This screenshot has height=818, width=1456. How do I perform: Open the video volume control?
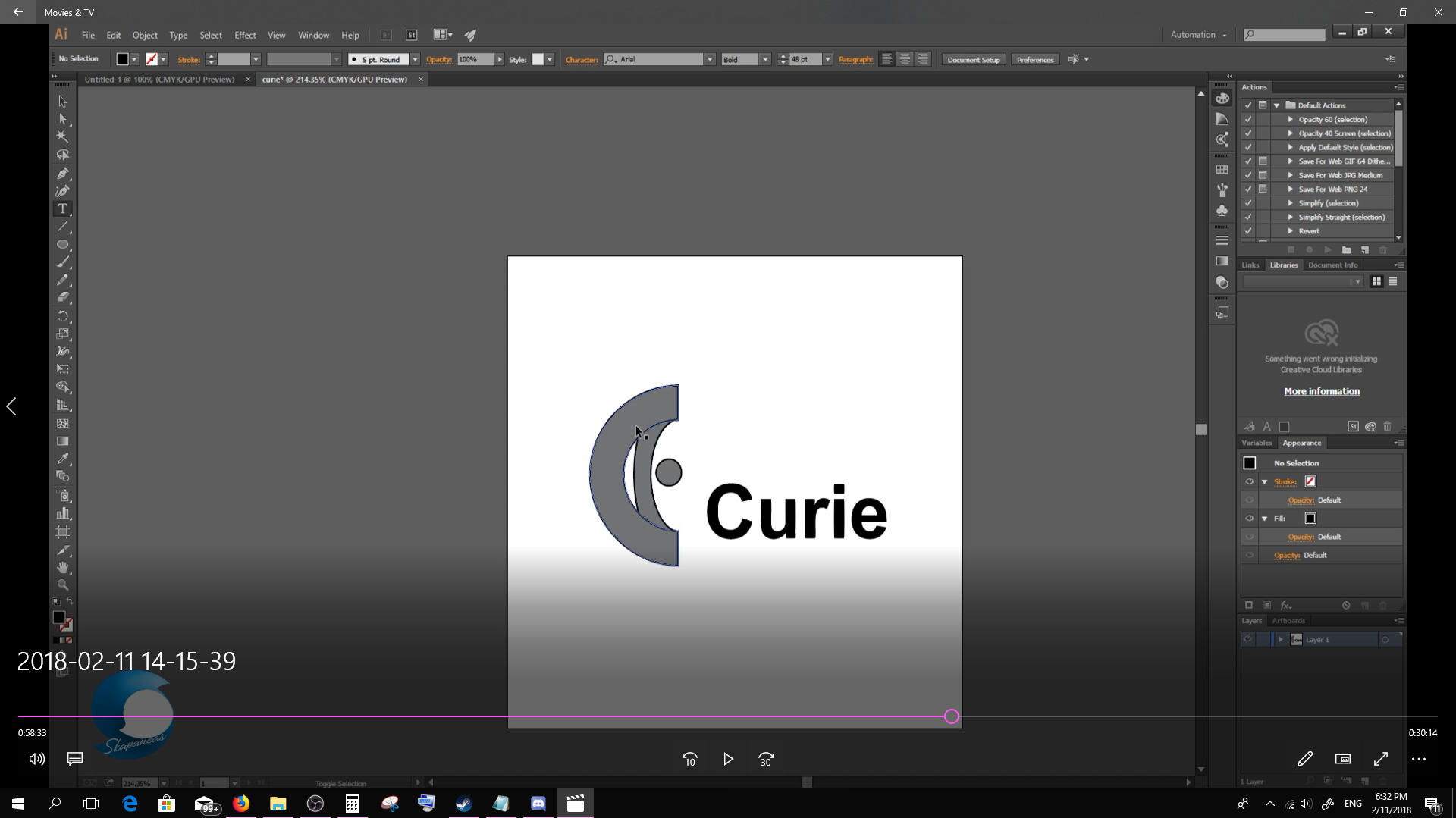tap(36, 759)
